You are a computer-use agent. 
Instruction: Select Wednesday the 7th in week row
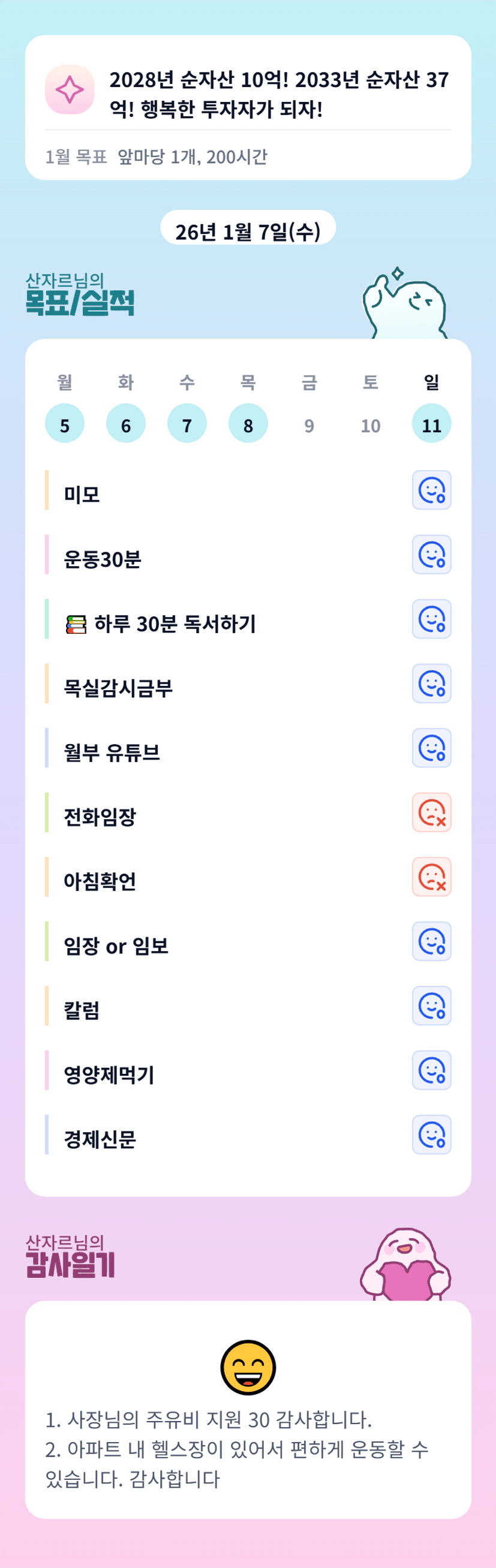pos(187,424)
